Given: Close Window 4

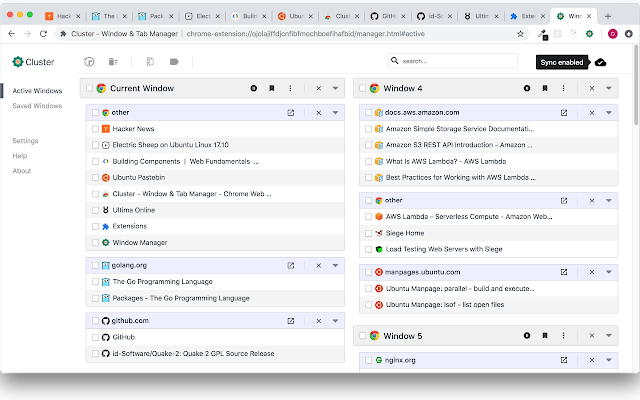Looking at the screenshot, I should [x=592, y=88].
